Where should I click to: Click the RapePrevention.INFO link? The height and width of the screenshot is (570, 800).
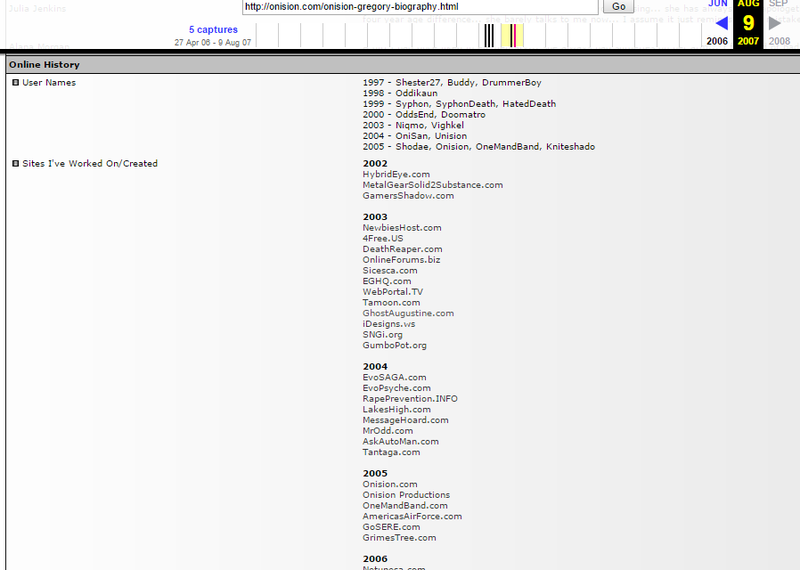410,399
